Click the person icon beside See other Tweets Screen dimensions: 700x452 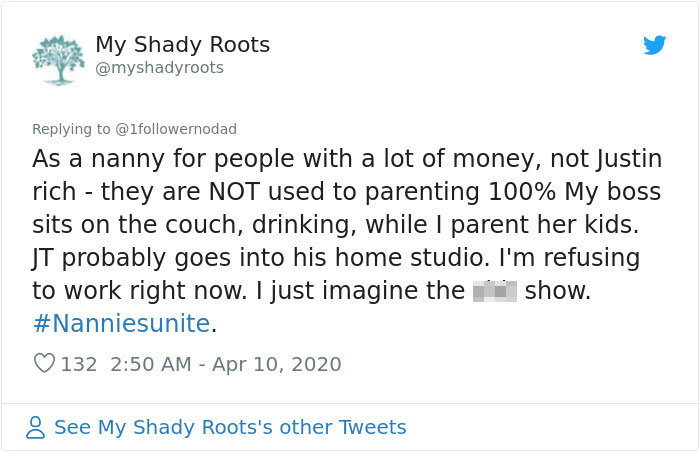point(36,428)
